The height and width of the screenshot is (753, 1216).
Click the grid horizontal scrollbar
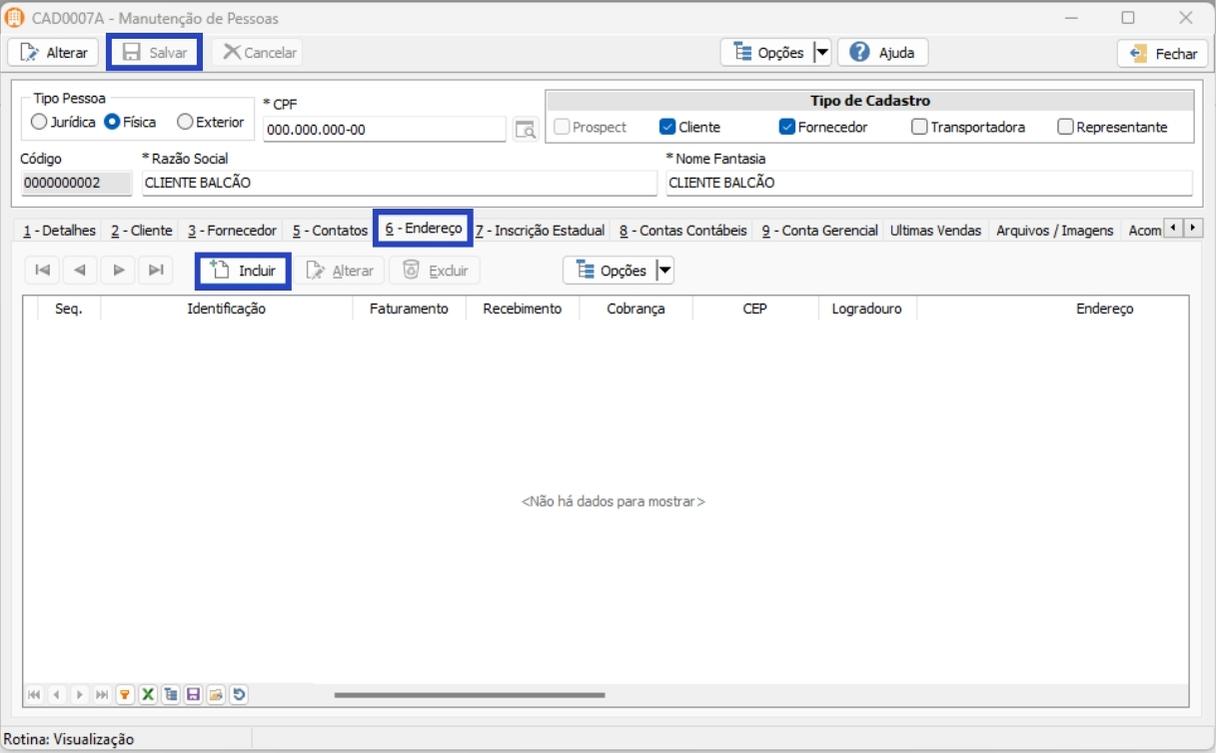click(x=470, y=694)
